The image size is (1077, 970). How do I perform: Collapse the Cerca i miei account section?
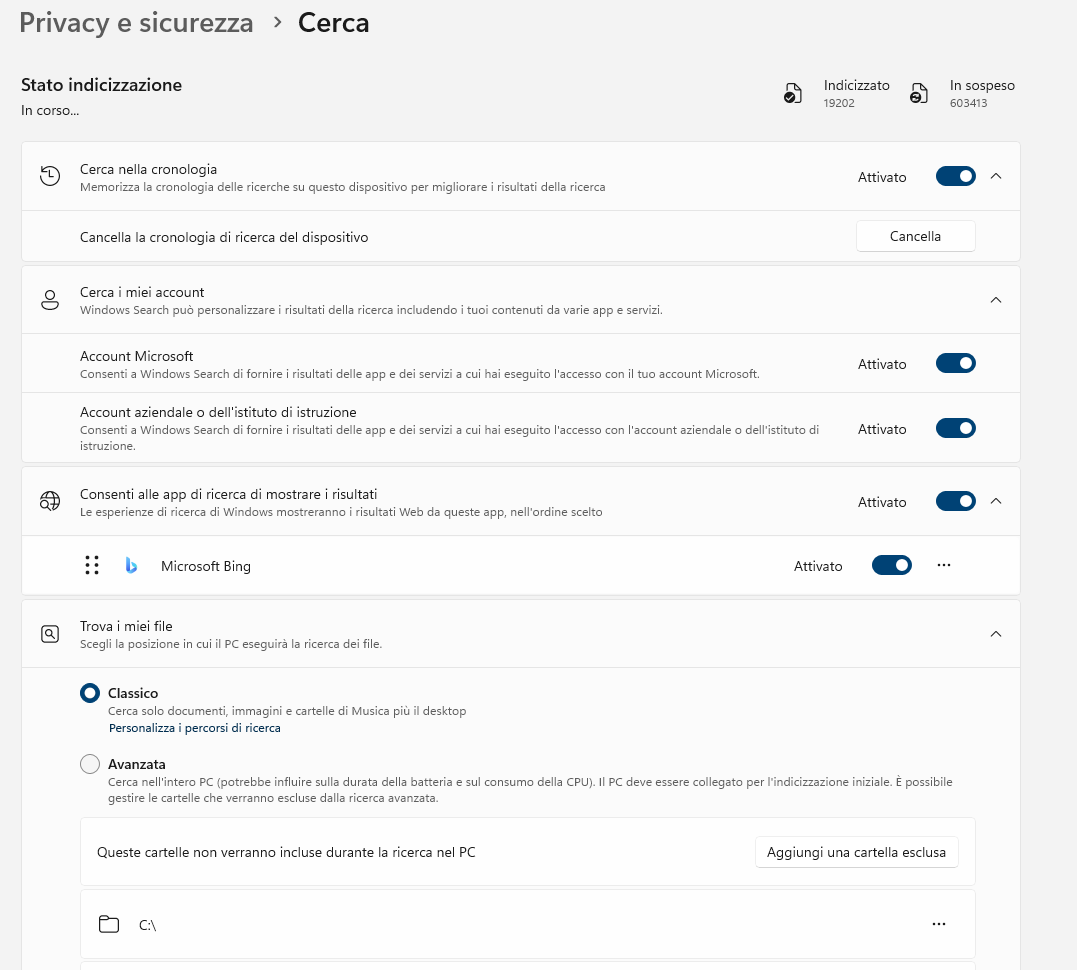click(995, 300)
